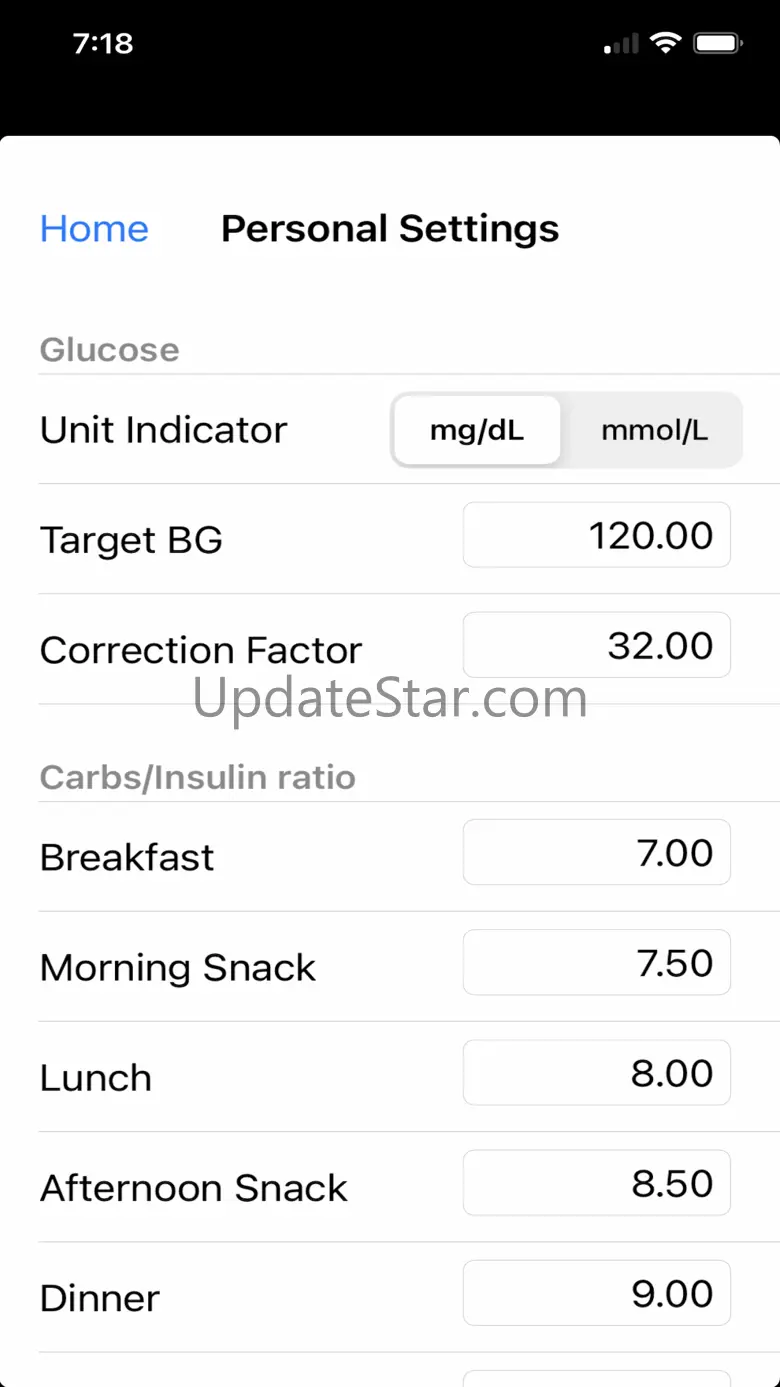
Task: Tap the 7:18 clock in status bar
Action: click(x=103, y=43)
